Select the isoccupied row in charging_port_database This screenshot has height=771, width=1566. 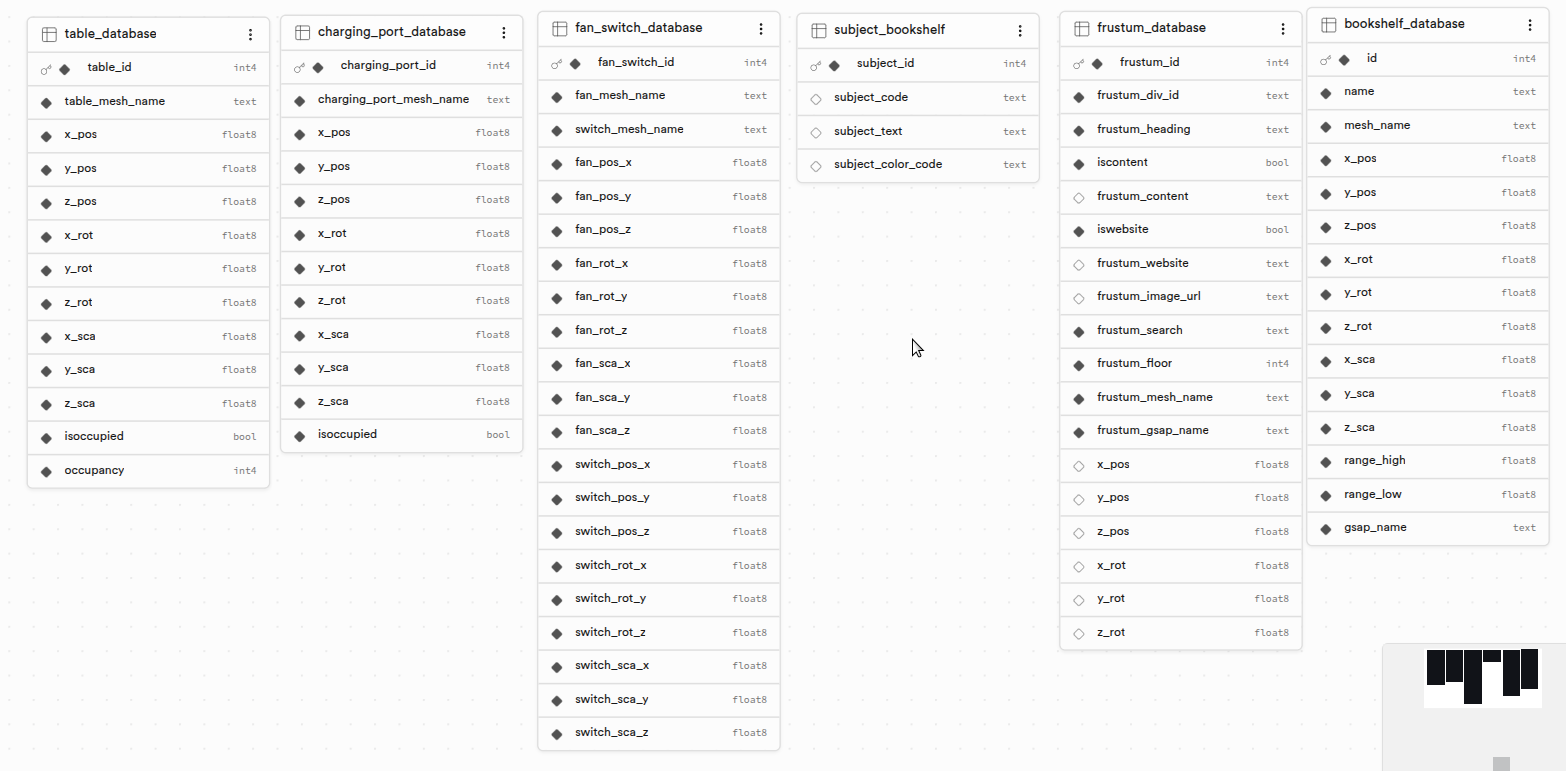[402, 435]
